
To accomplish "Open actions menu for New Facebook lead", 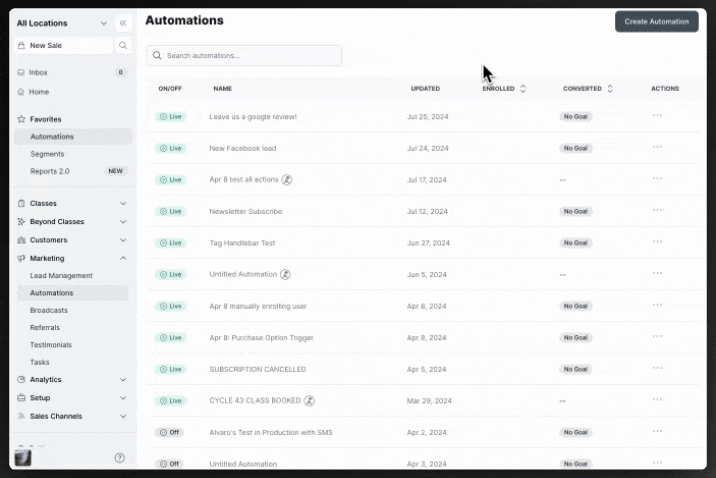I will (x=657, y=147).
